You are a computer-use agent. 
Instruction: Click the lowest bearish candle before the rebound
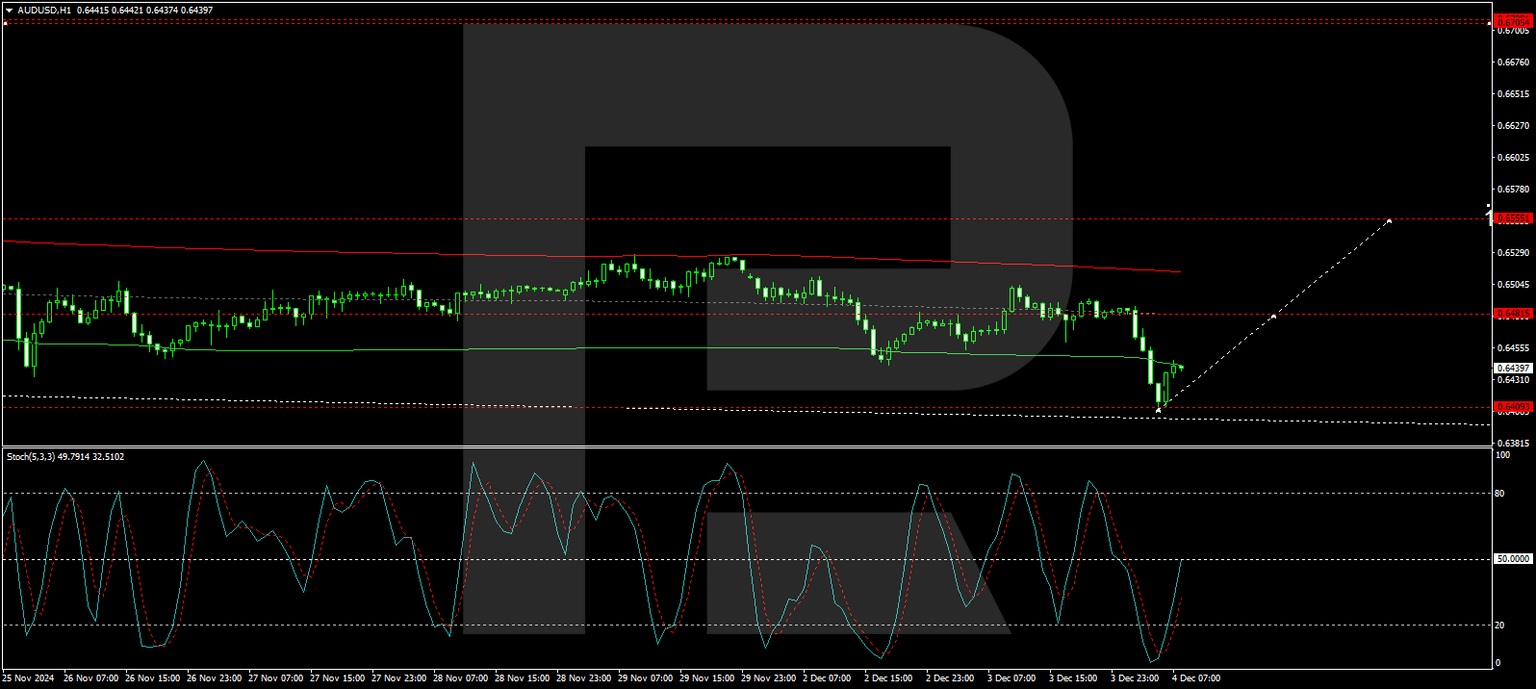coord(1158,392)
